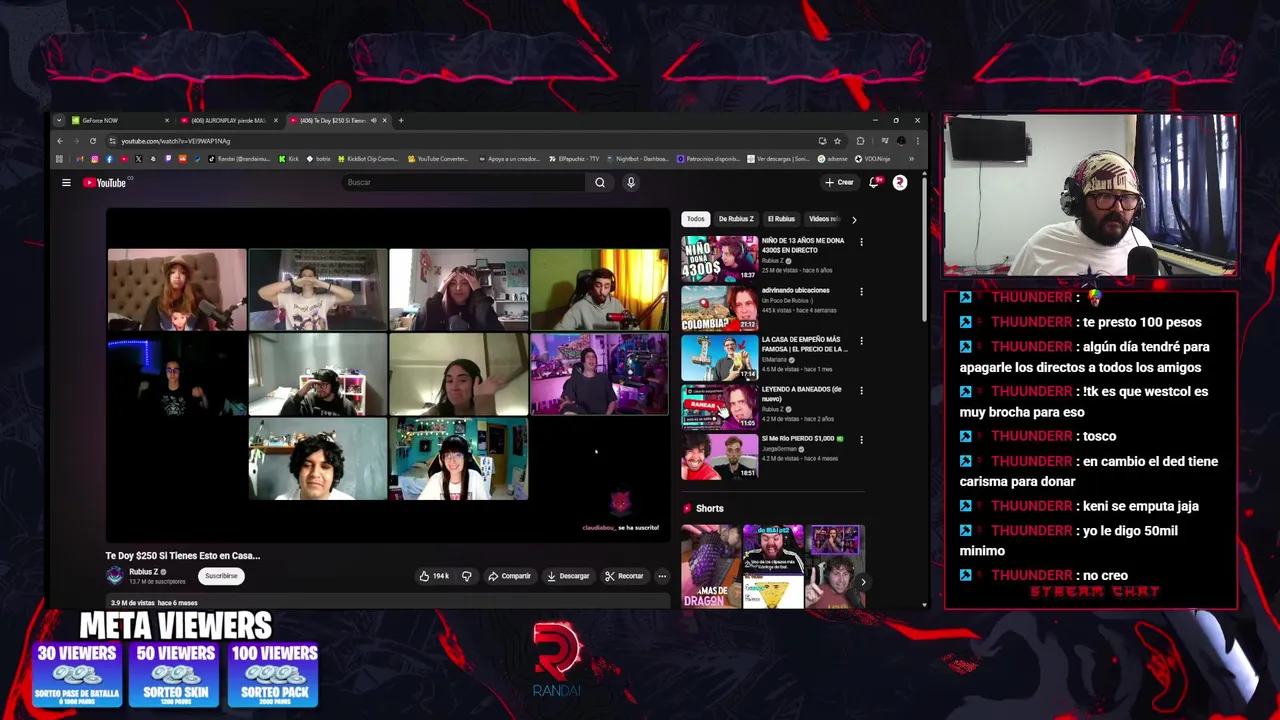This screenshot has height=720, width=1280.
Task: Open the Nightbot Dashboard bookmark
Action: click(638, 159)
